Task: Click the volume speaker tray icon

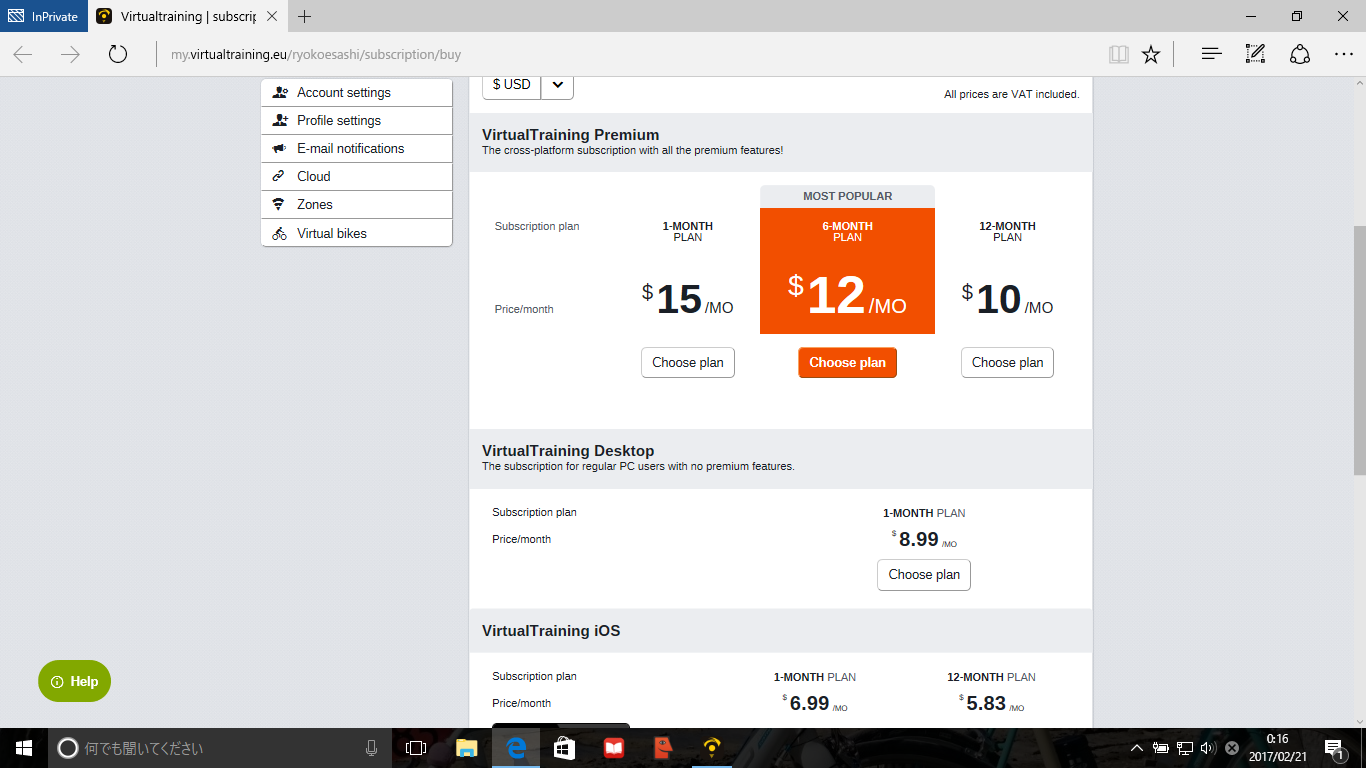Action: (1207, 747)
